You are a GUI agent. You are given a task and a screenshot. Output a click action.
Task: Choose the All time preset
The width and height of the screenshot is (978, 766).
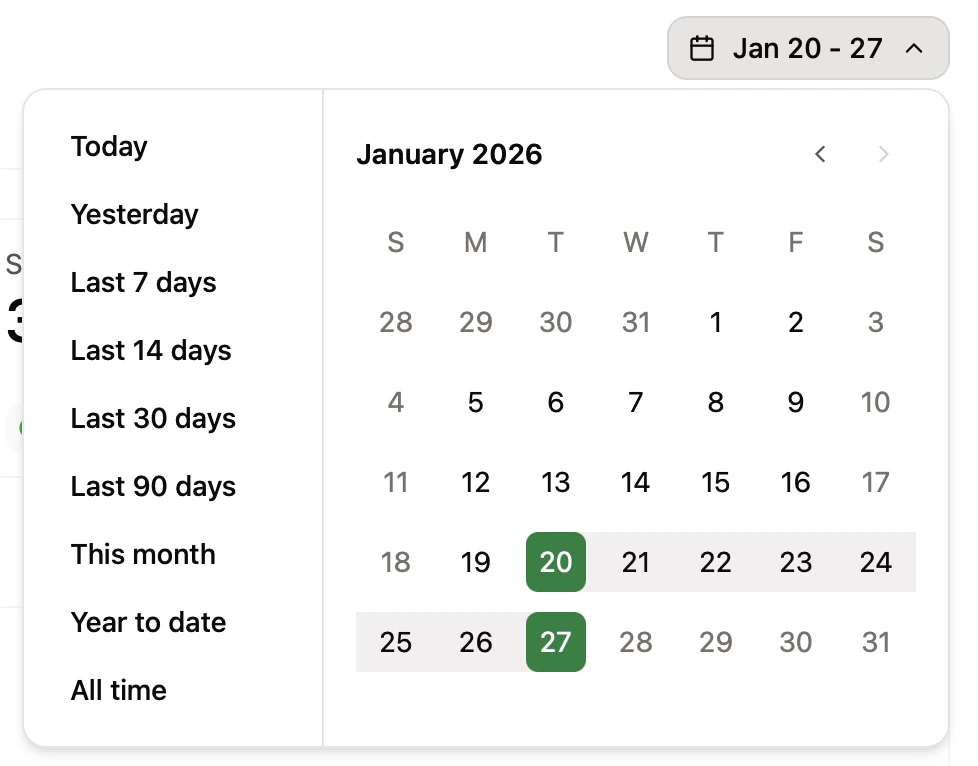coord(118,690)
